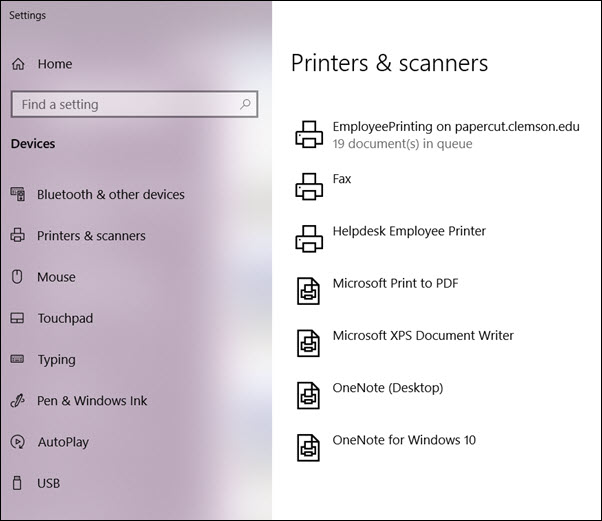Click the EmployeePrinting printer icon

[309, 134]
